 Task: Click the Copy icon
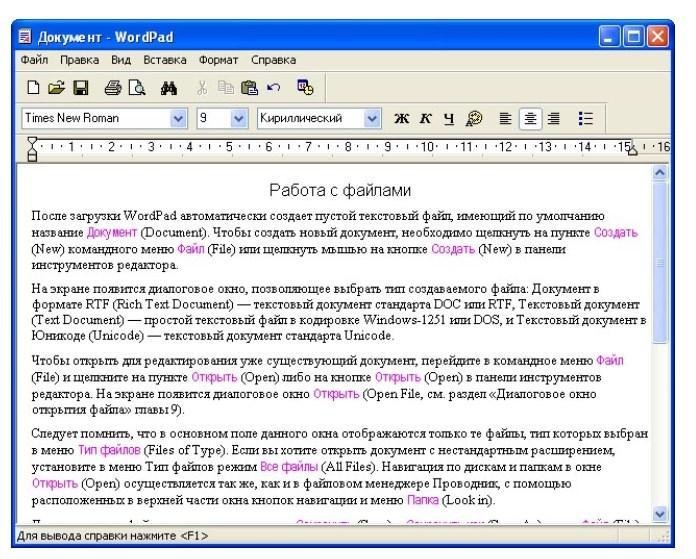(x=226, y=87)
